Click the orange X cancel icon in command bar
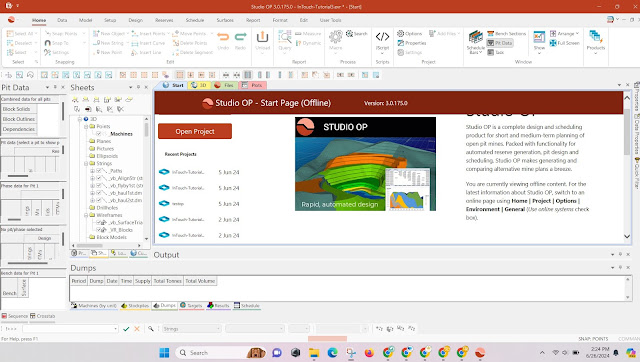 pyautogui.click(x=137, y=329)
